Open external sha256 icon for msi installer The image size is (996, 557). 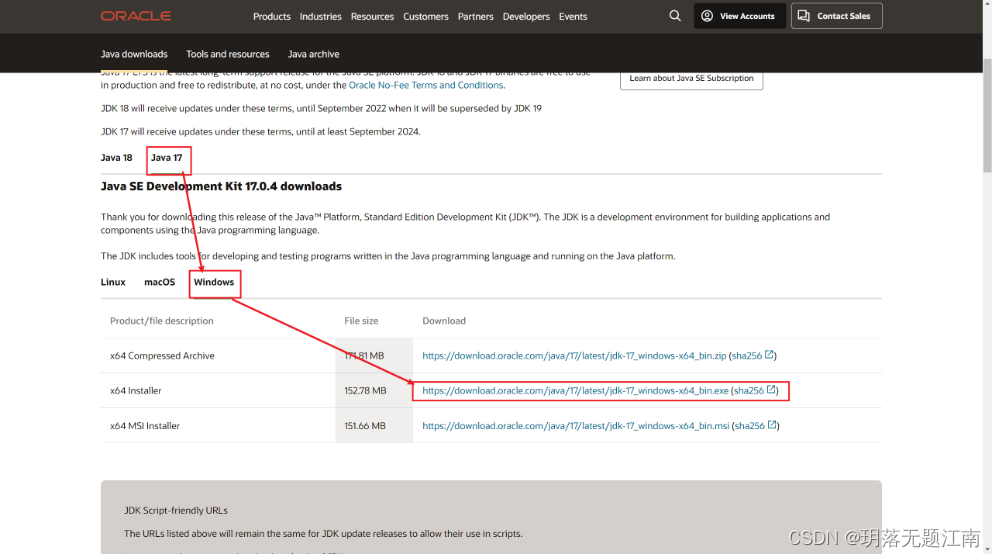click(x=772, y=425)
